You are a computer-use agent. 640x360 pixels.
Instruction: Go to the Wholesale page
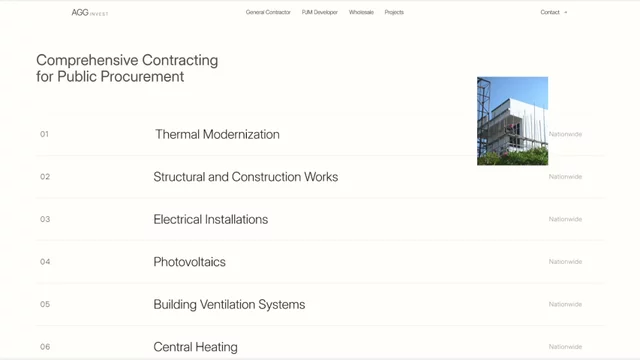(x=361, y=12)
